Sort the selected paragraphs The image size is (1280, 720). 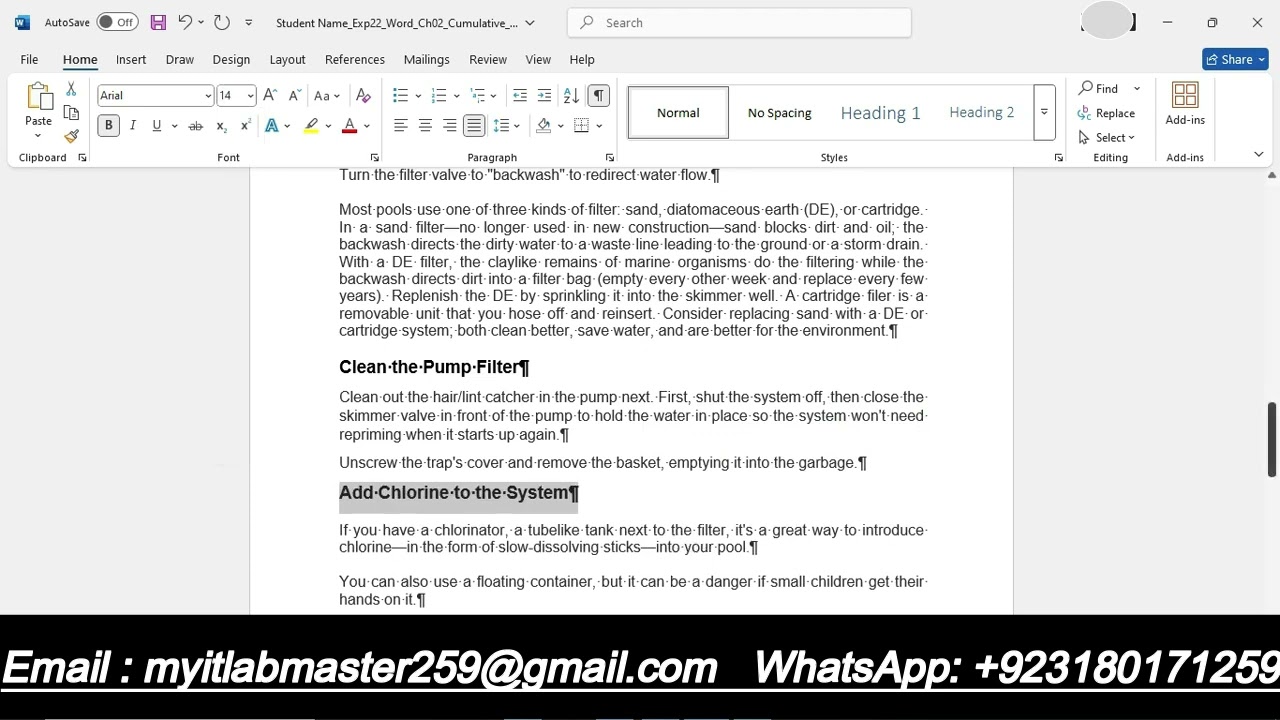(571, 96)
